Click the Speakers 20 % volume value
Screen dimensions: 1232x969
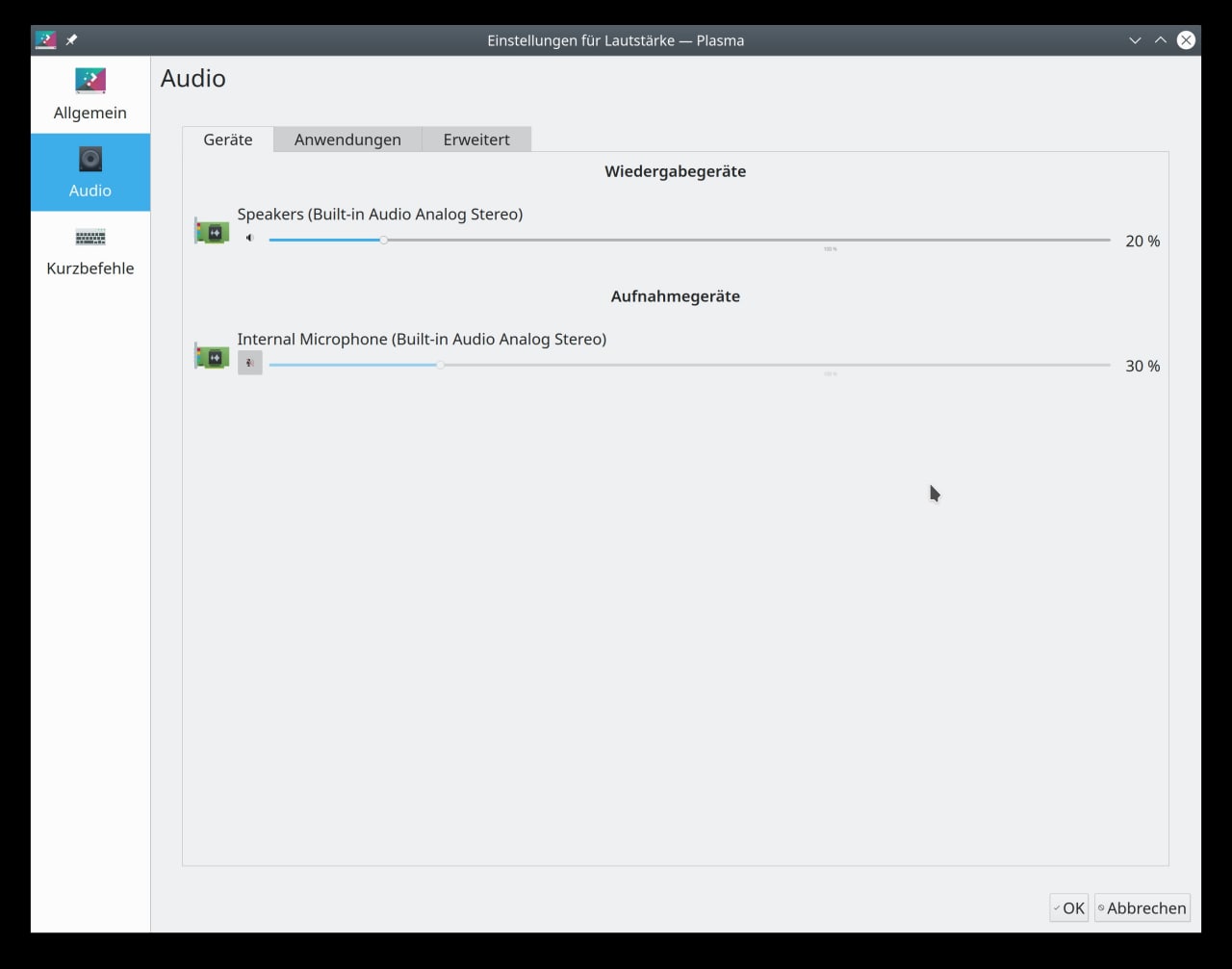click(x=1142, y=242)
